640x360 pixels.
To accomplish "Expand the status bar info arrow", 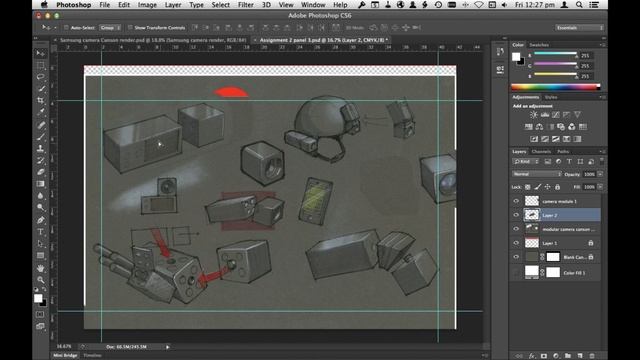I will [167, 347].
